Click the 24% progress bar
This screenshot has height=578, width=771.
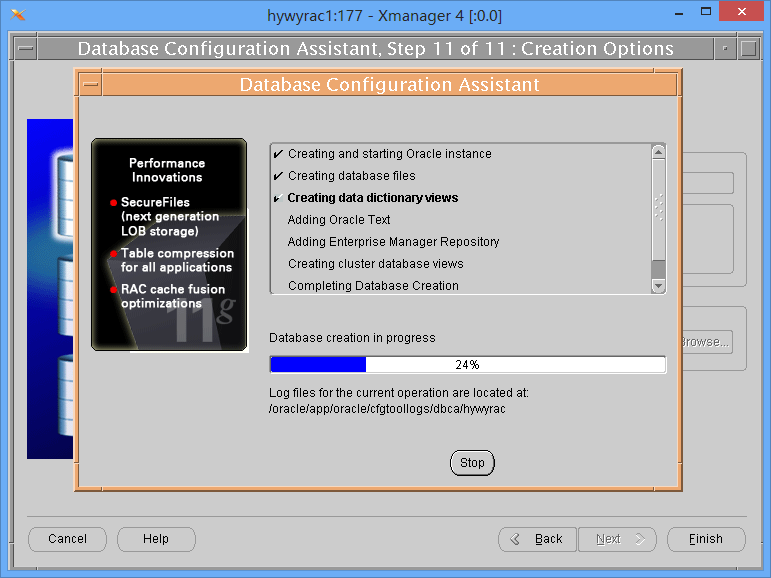pyautogui.click(x=468, y=365)
